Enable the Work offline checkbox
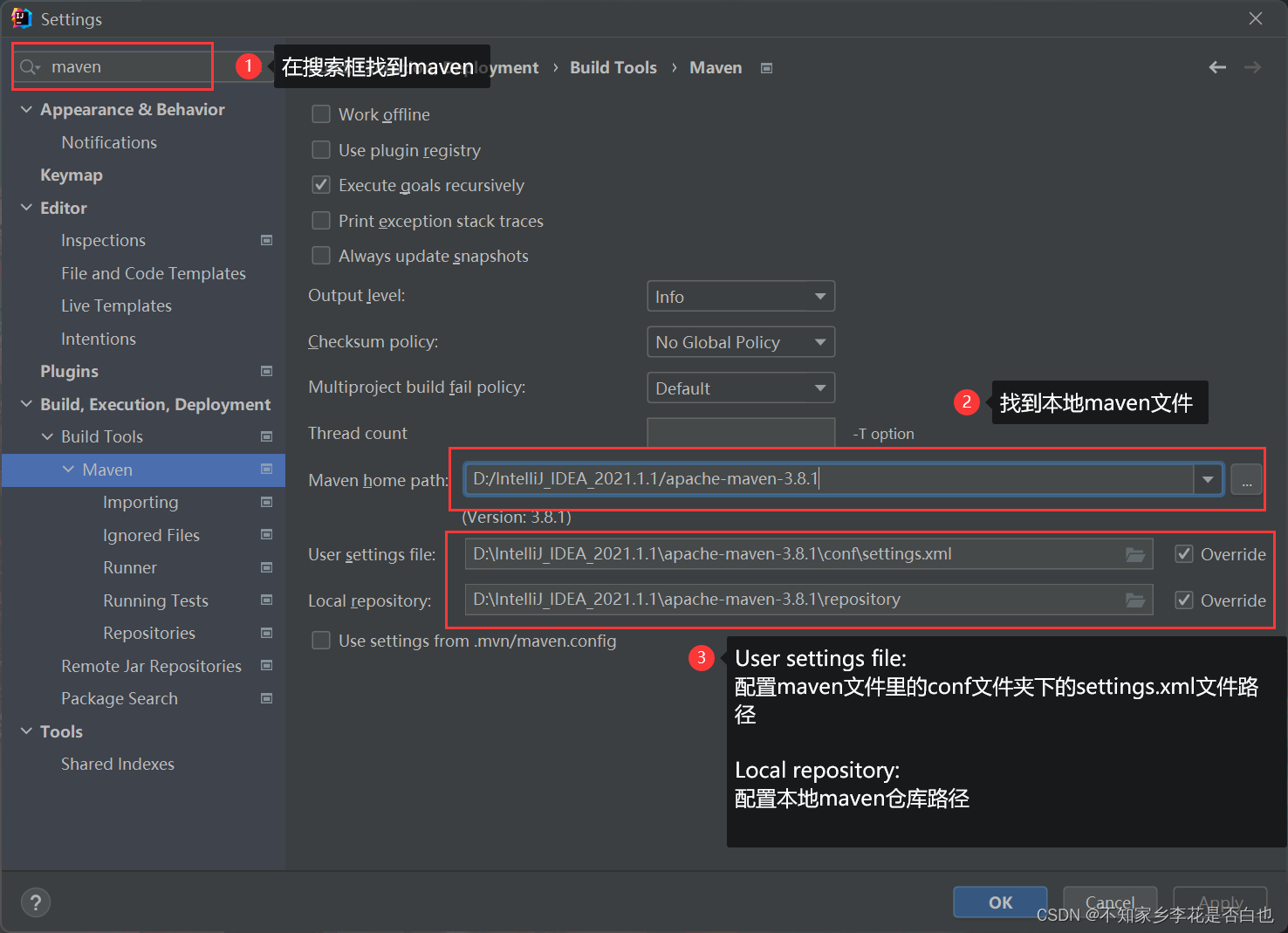This screenshot has height=933, width=1288. point(320,113)
